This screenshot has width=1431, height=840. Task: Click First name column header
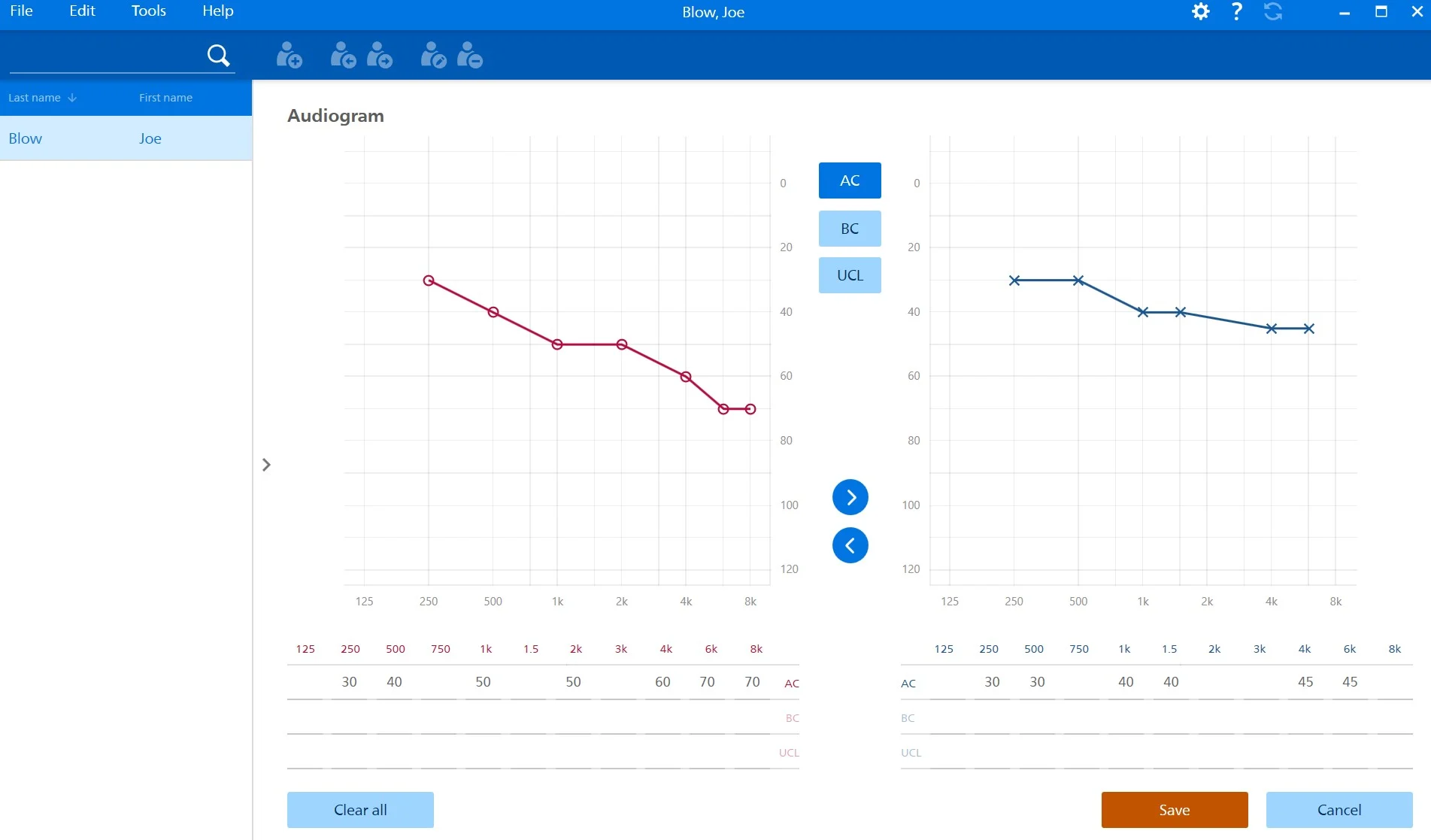[x=165, y=98]
